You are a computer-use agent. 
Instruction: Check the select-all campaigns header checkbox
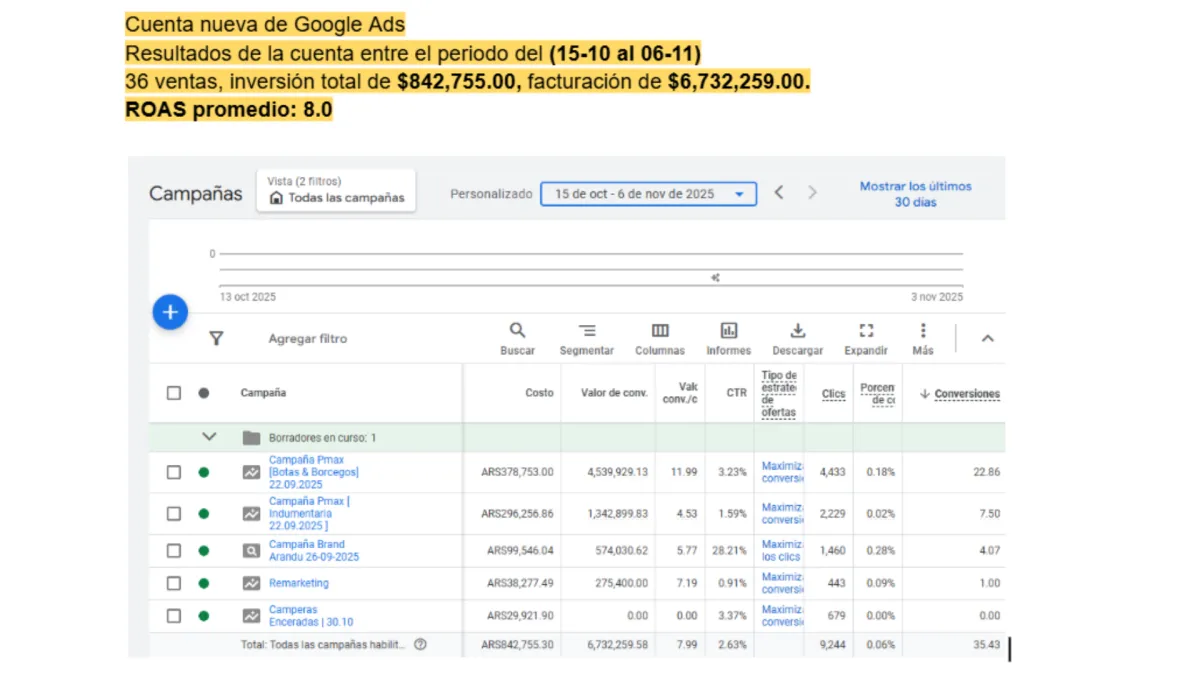[x=174, y=393]
